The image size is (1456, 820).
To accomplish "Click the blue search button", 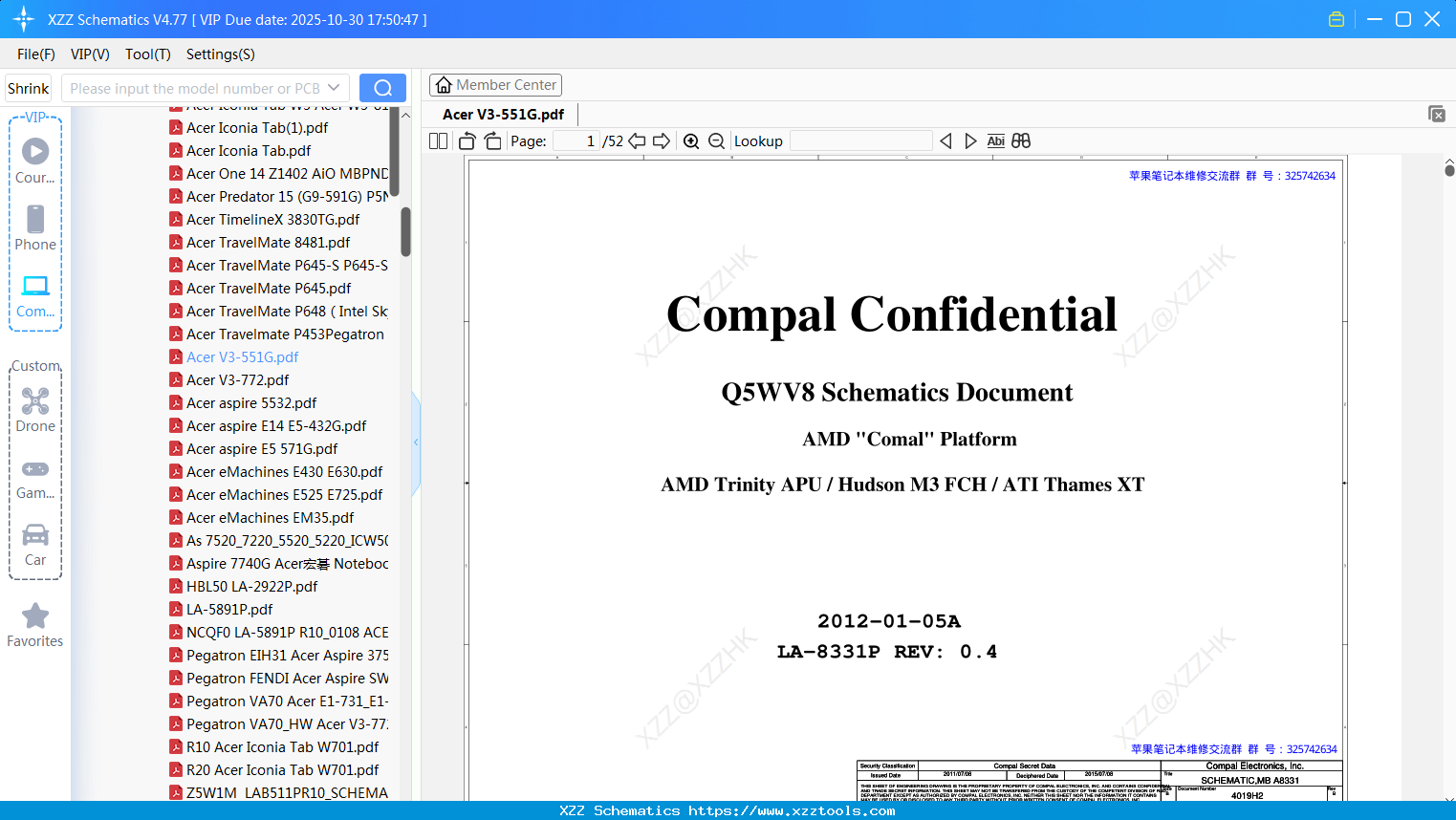I will click(382, 88).
